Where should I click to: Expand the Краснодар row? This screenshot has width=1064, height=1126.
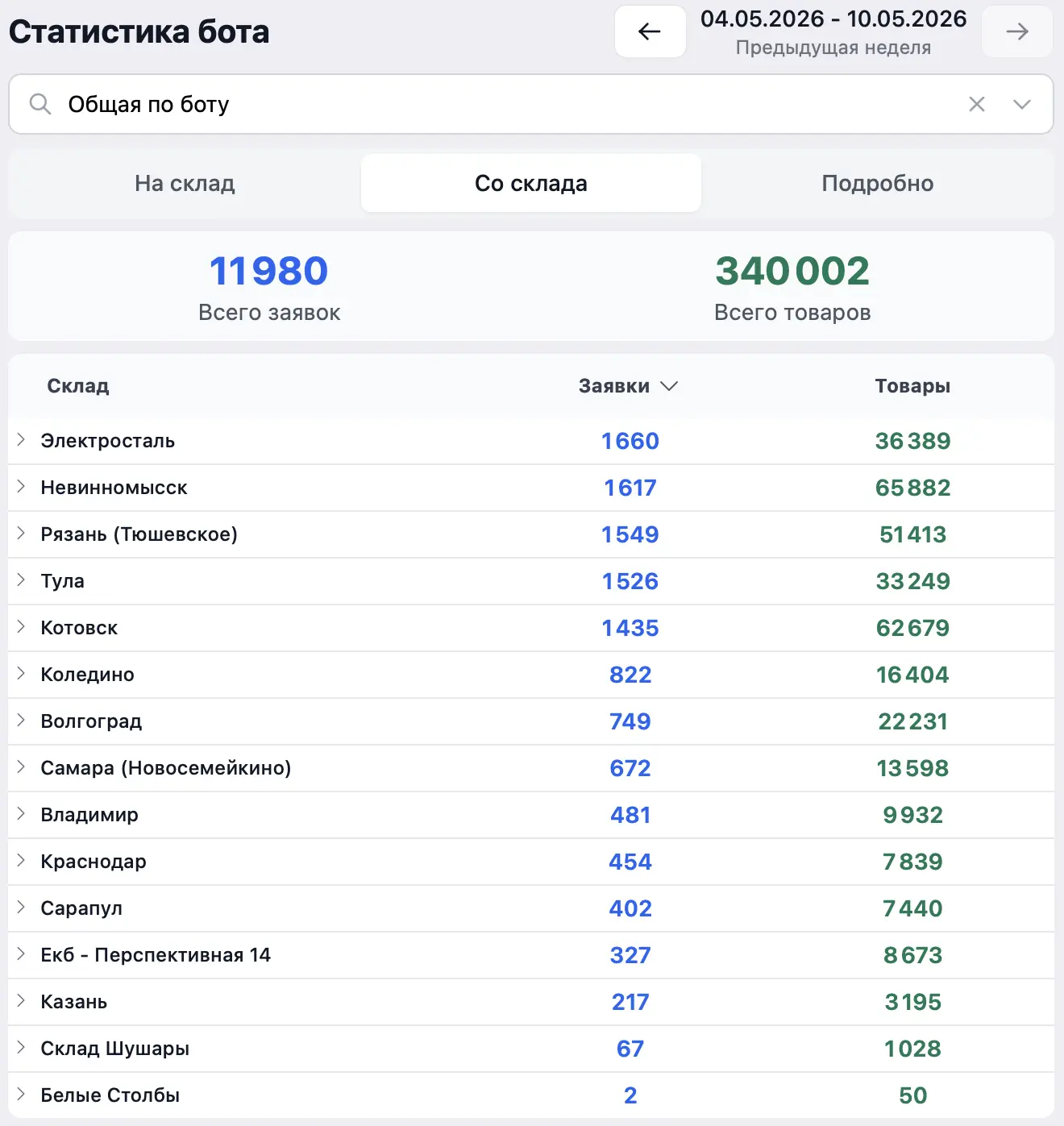point(22,861)
